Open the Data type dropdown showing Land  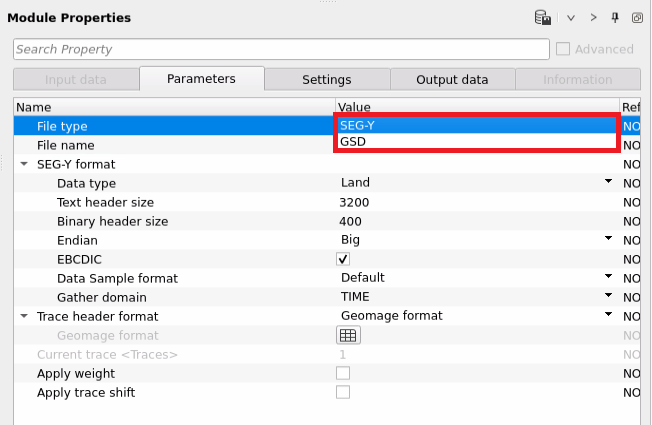(607, 182)
